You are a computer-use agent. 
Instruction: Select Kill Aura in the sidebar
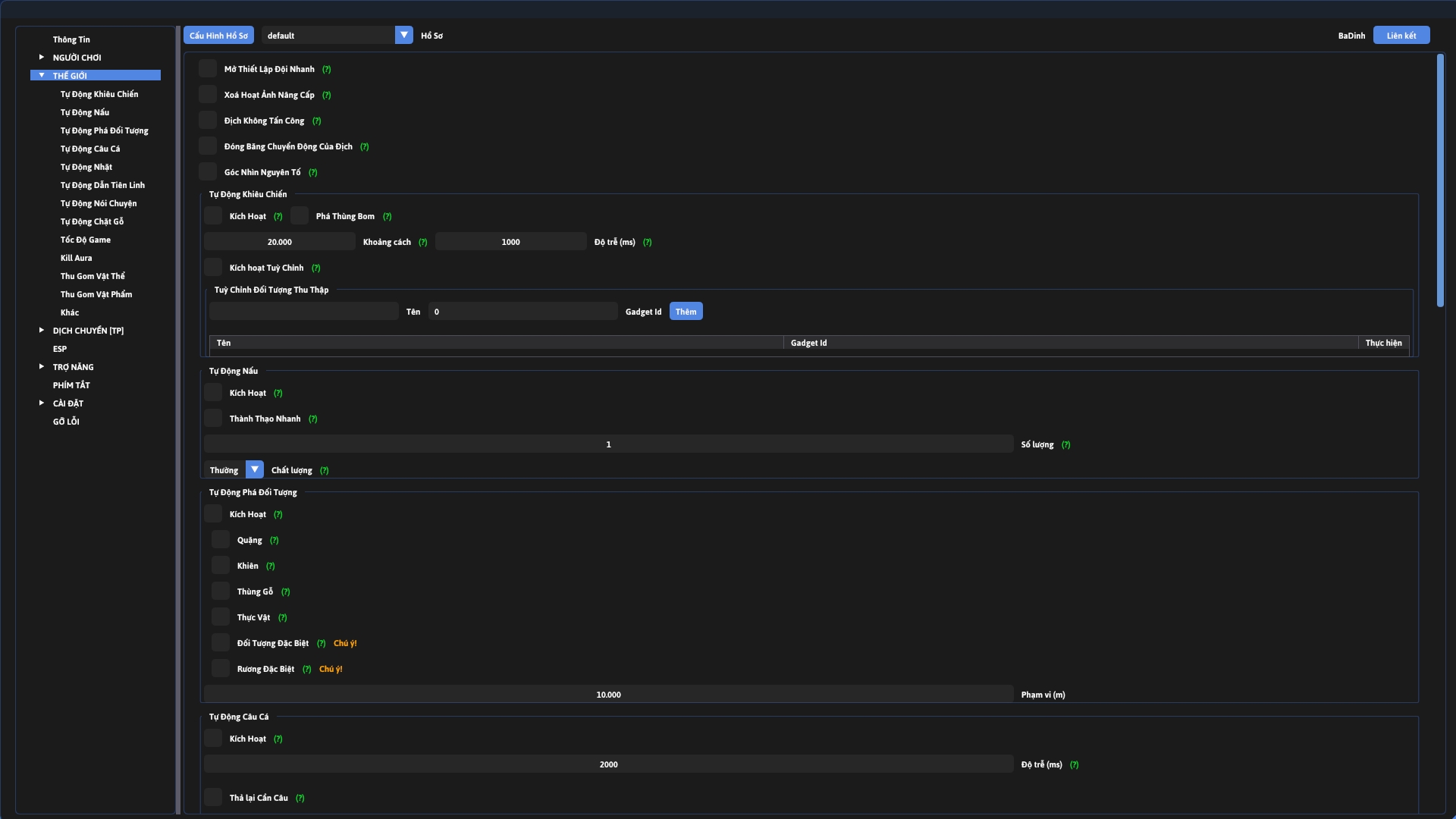tap(77, 259)
